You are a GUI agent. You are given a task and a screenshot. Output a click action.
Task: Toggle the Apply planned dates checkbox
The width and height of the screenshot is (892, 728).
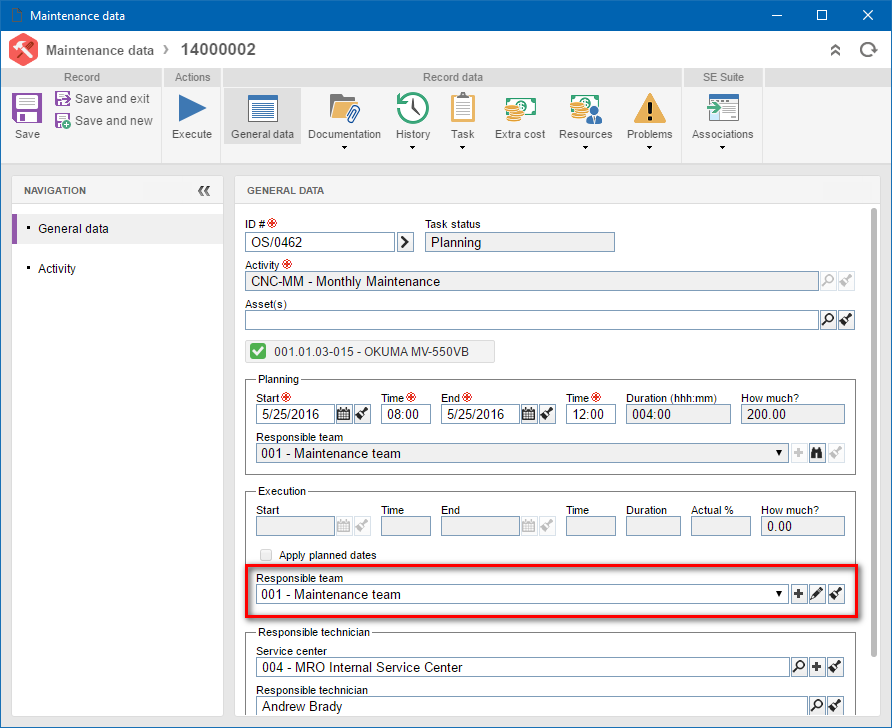(x=266, y=555)
